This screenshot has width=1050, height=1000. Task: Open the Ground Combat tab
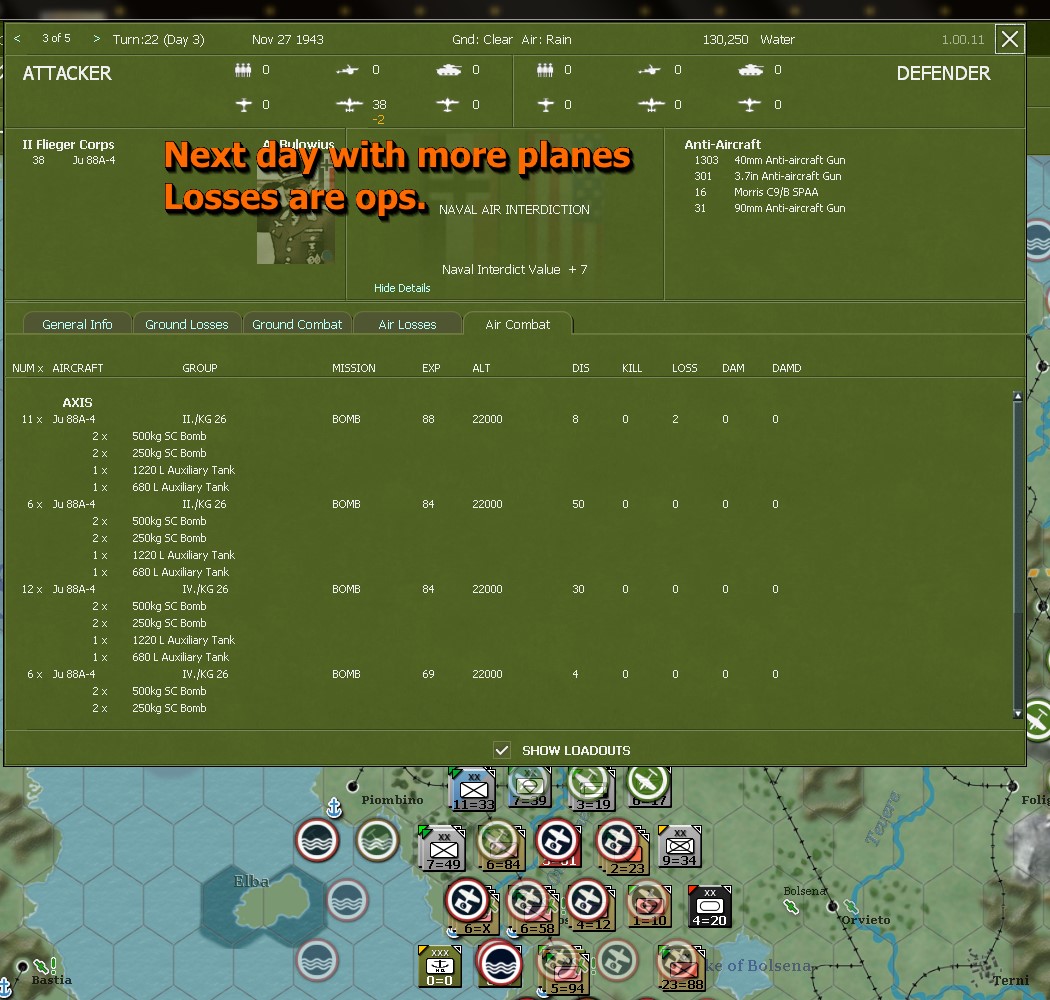pos(297,323)
